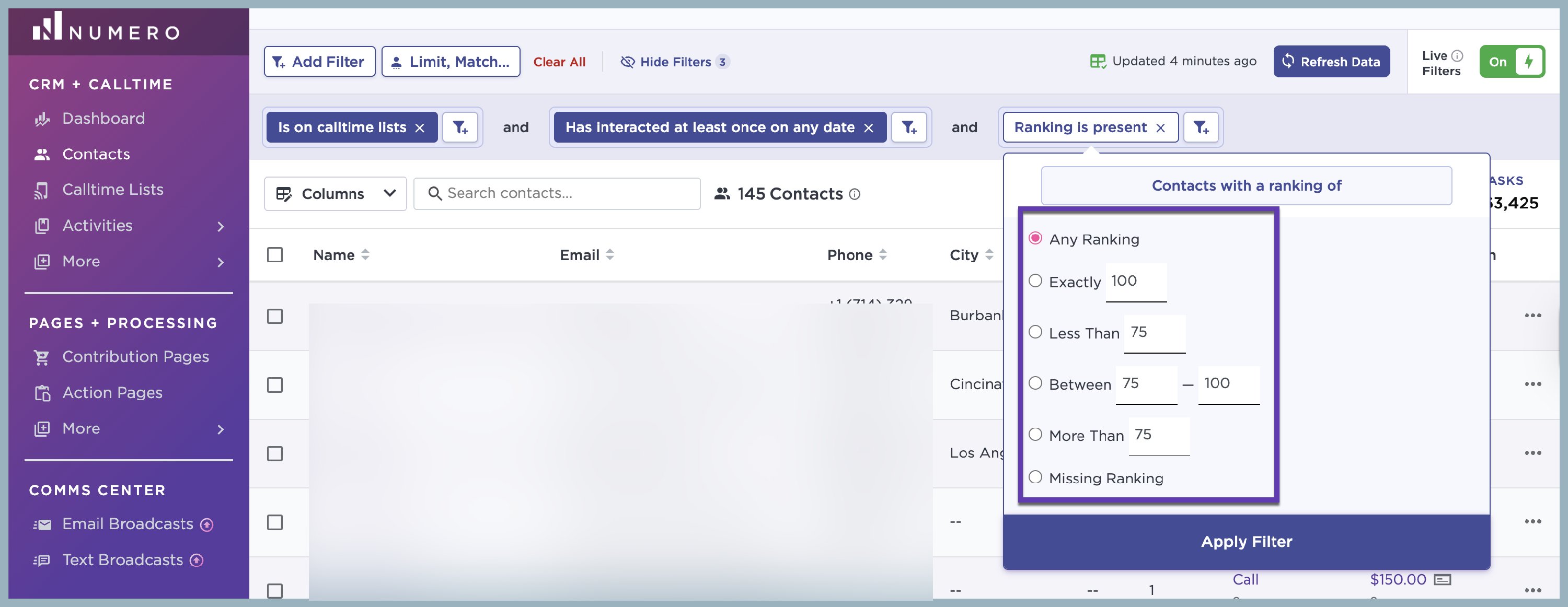Tick the select-all checkbox in the table header
The height and width of the screenshot is (607, 1568).
click(x=275, y=254)
